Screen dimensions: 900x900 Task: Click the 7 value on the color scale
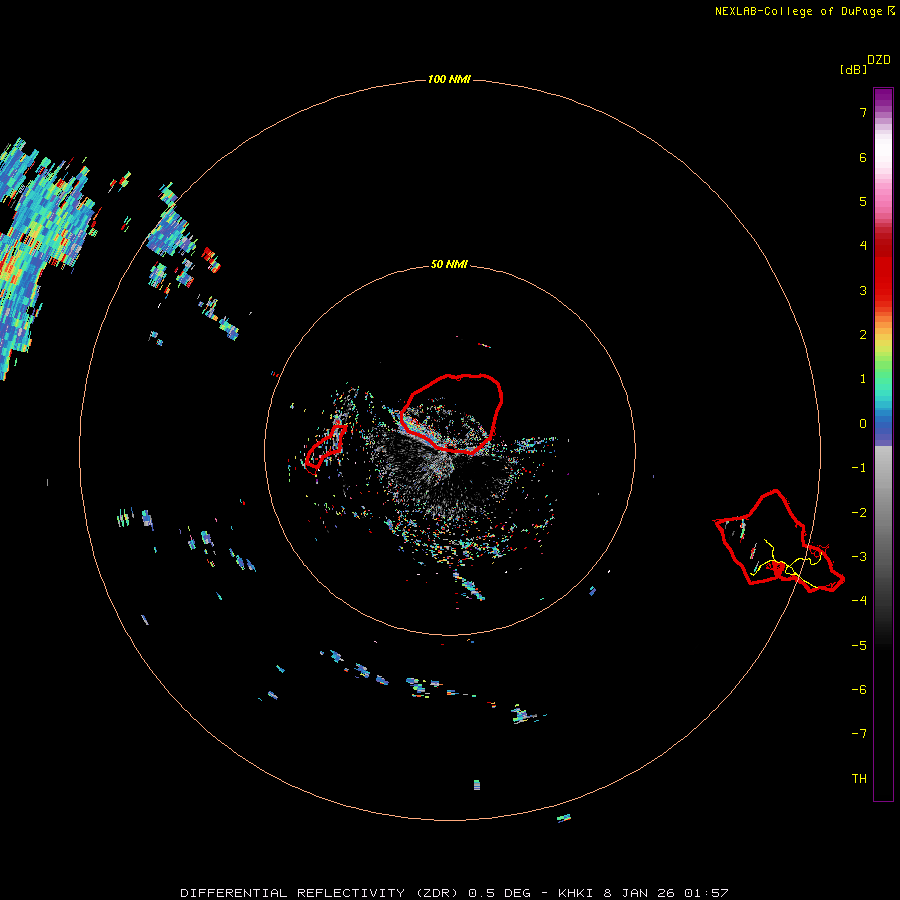pos(863,112)
